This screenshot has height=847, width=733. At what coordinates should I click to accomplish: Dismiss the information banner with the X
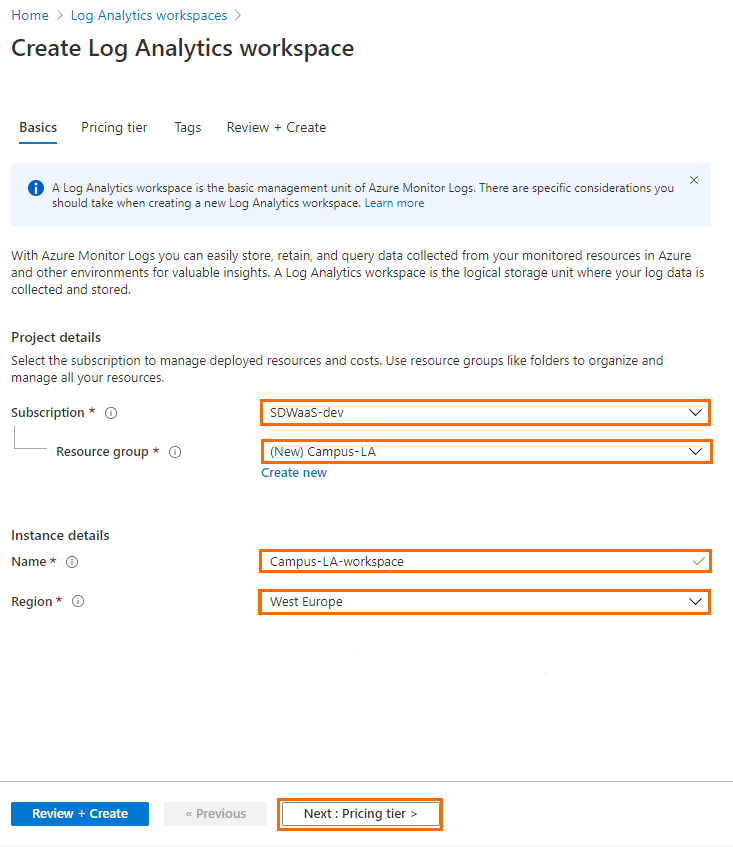pyautogui.click(x=694, y=180)
